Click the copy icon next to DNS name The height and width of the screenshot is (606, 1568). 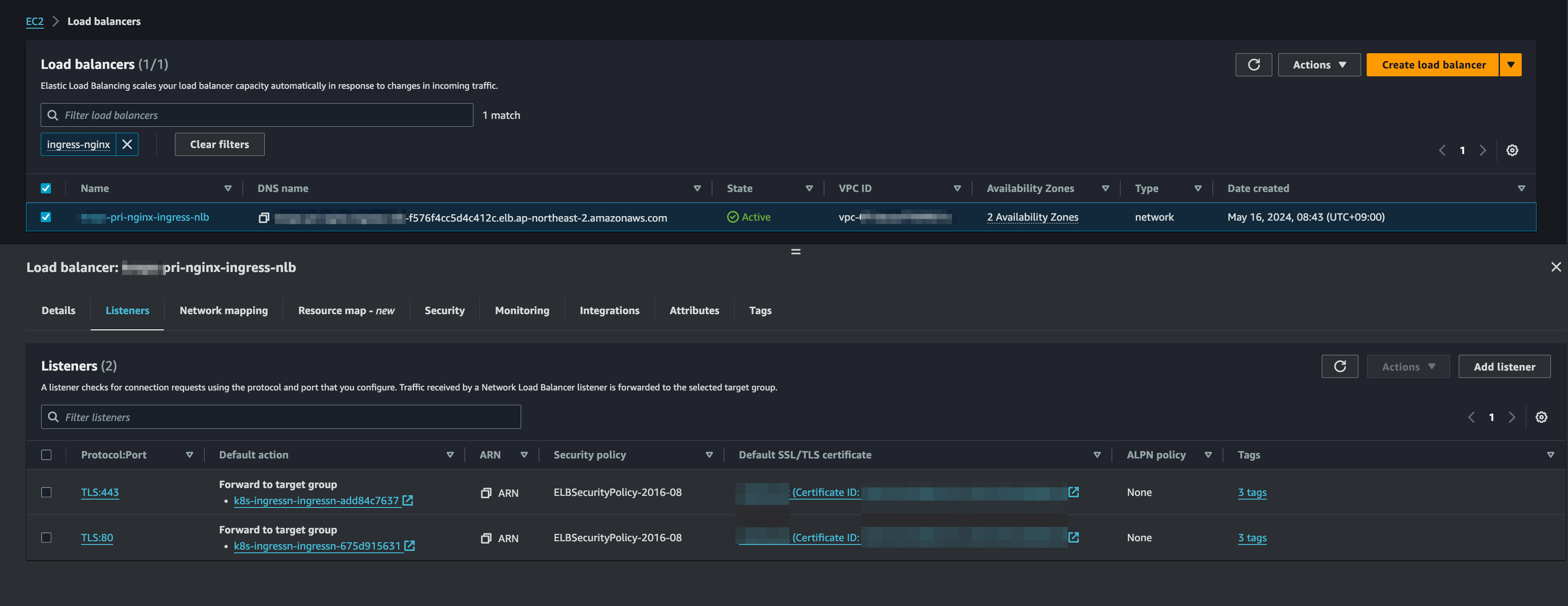point(264,216)
